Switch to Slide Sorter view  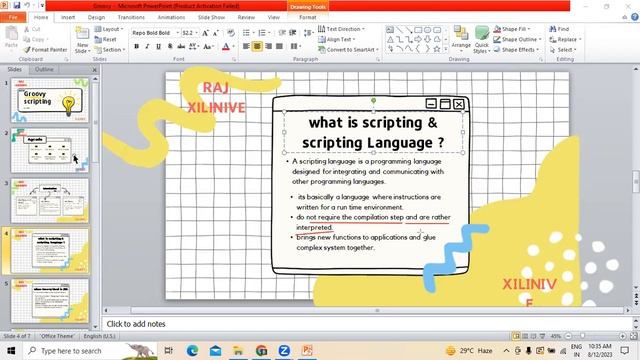[x=525, y=336]
